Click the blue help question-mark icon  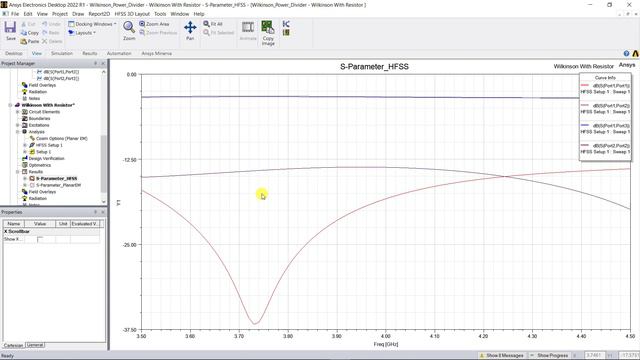(627, 53)
